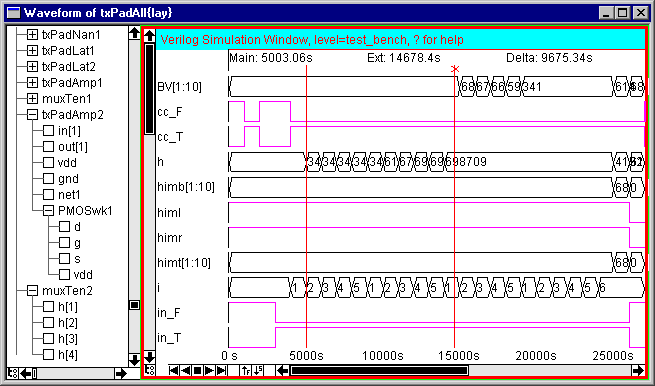
Task: Click the explorer tree scroll-down arrow
Action: point(134,360)
